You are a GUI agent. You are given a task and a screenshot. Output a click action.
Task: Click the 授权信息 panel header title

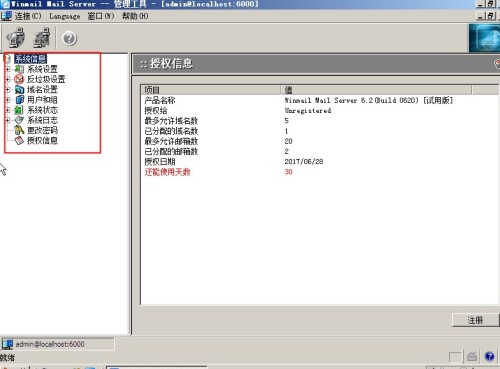pos(171,63)
